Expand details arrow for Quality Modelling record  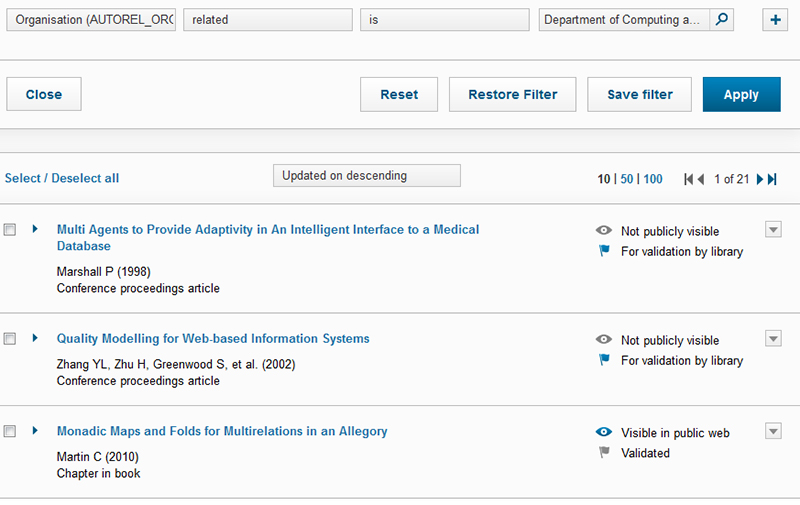point(35,338)
